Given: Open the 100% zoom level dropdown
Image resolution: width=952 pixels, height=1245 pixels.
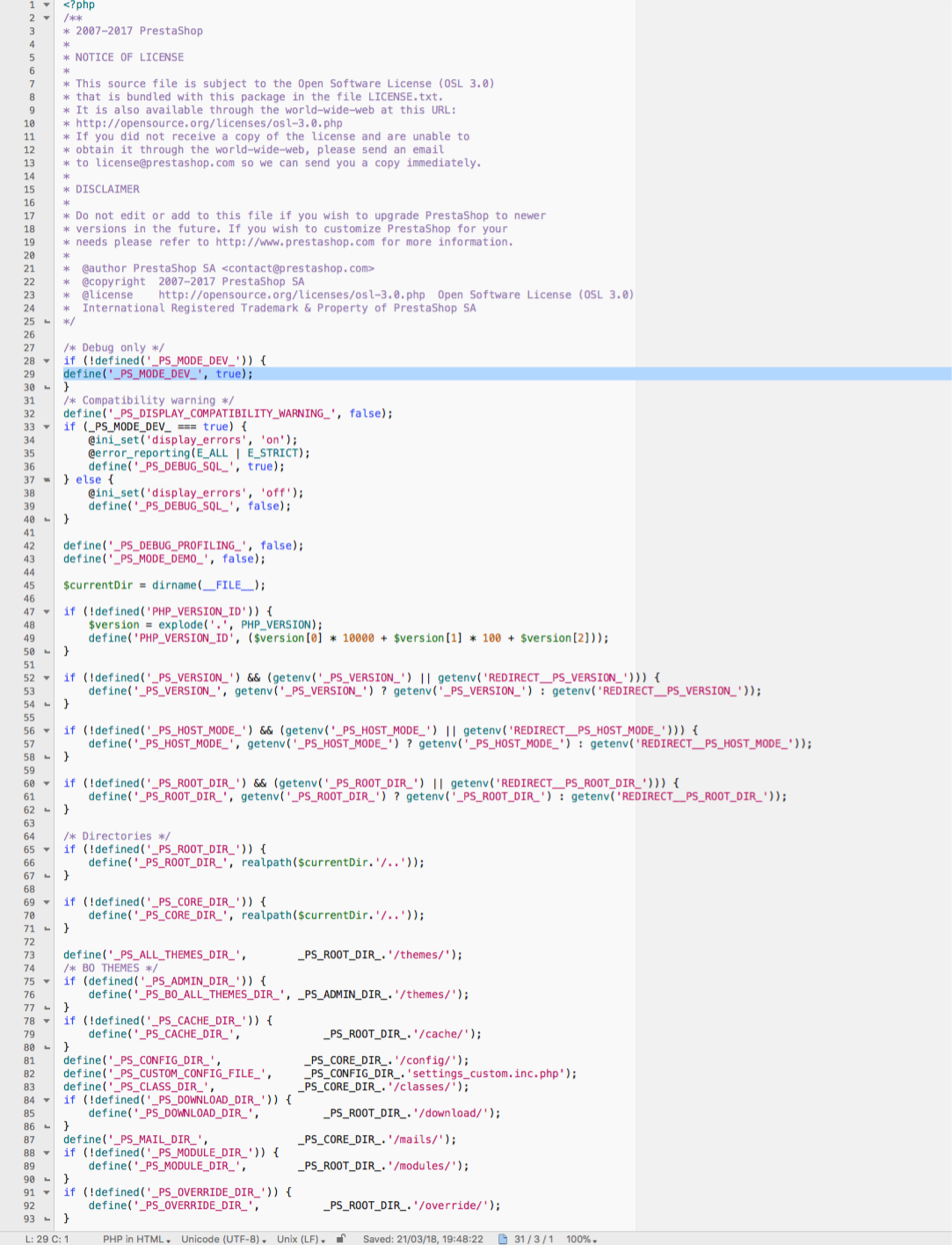Looking at the screenshot, I should [582, 1239].
